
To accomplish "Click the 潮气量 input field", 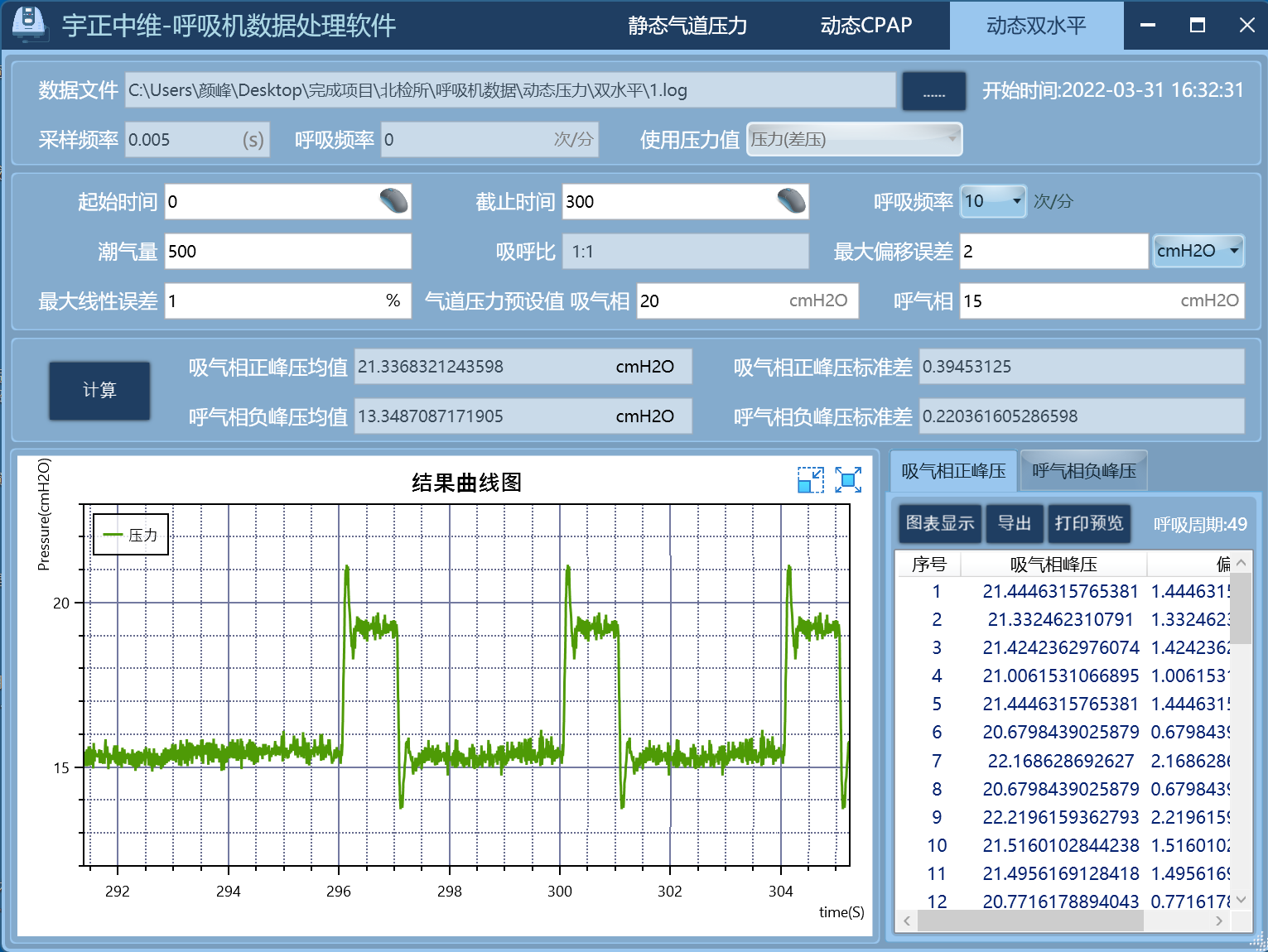I will 287,252.
